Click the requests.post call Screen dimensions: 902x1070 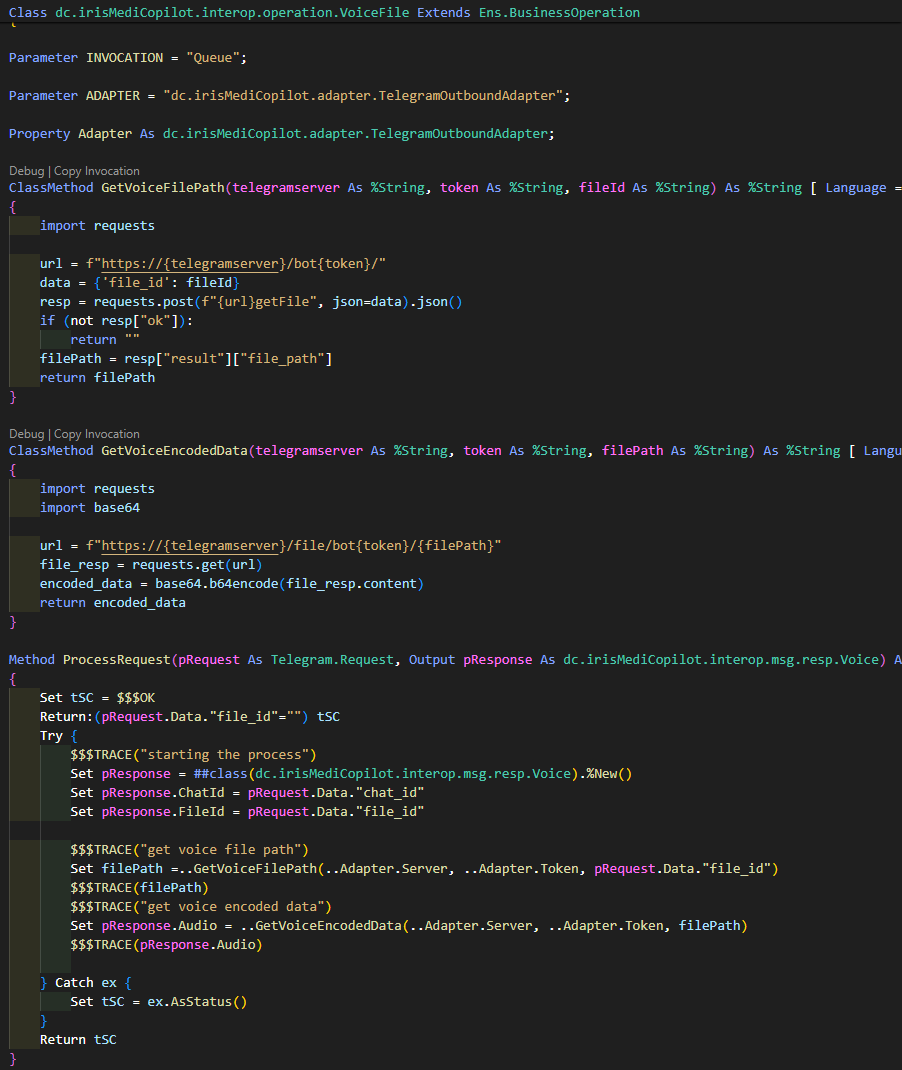coord(143,302)
